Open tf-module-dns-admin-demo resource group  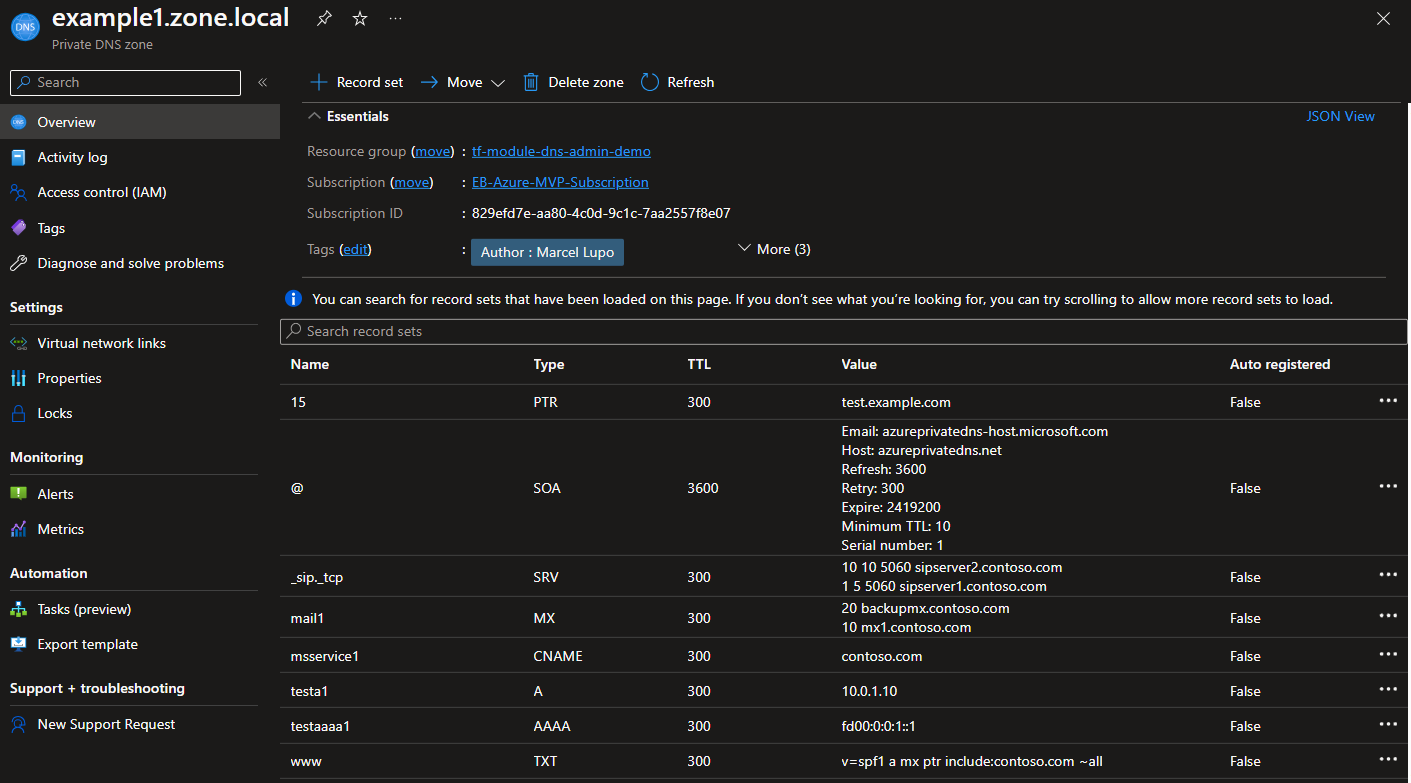[561, 152]
